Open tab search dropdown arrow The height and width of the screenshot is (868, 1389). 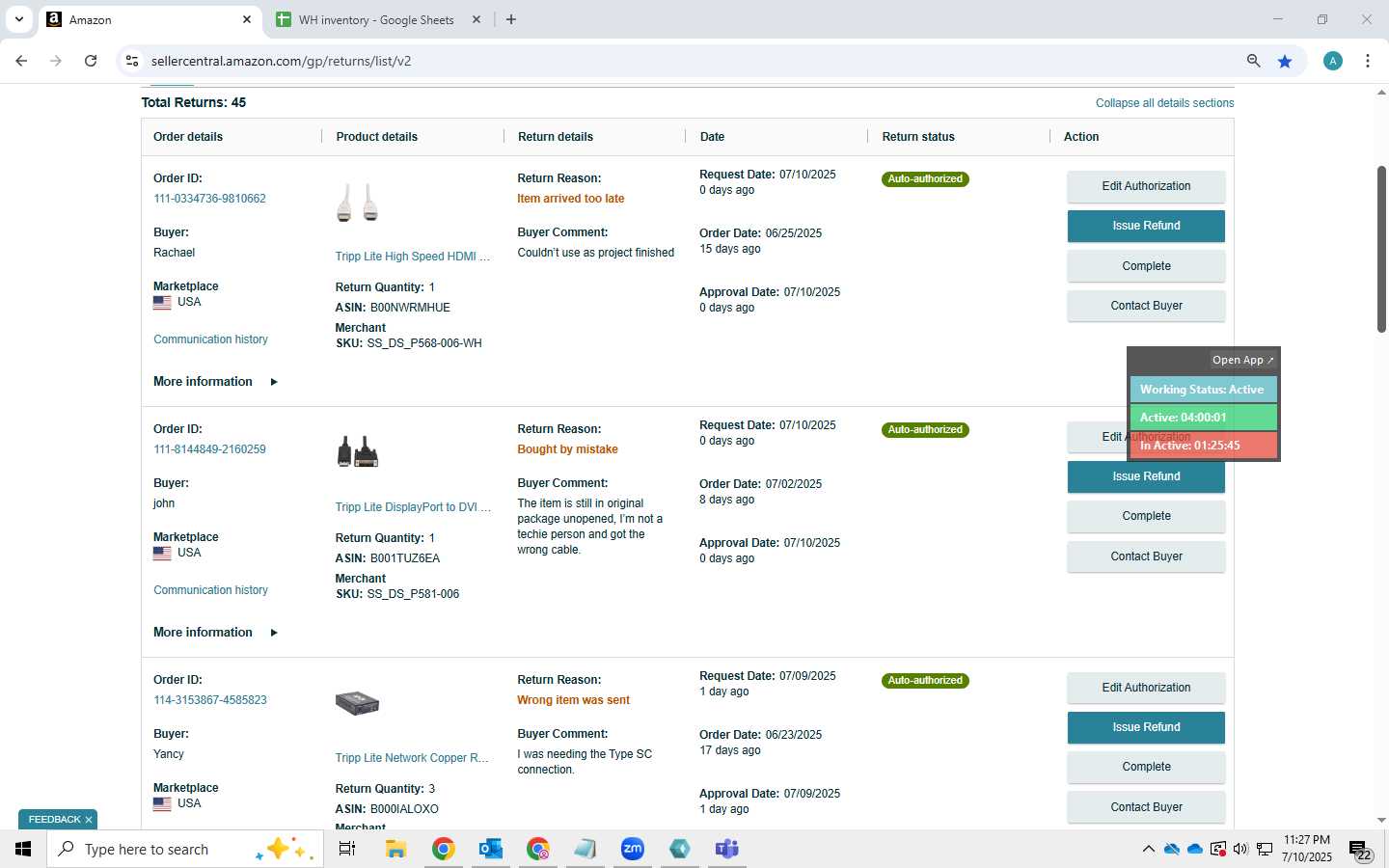(18, 19)
